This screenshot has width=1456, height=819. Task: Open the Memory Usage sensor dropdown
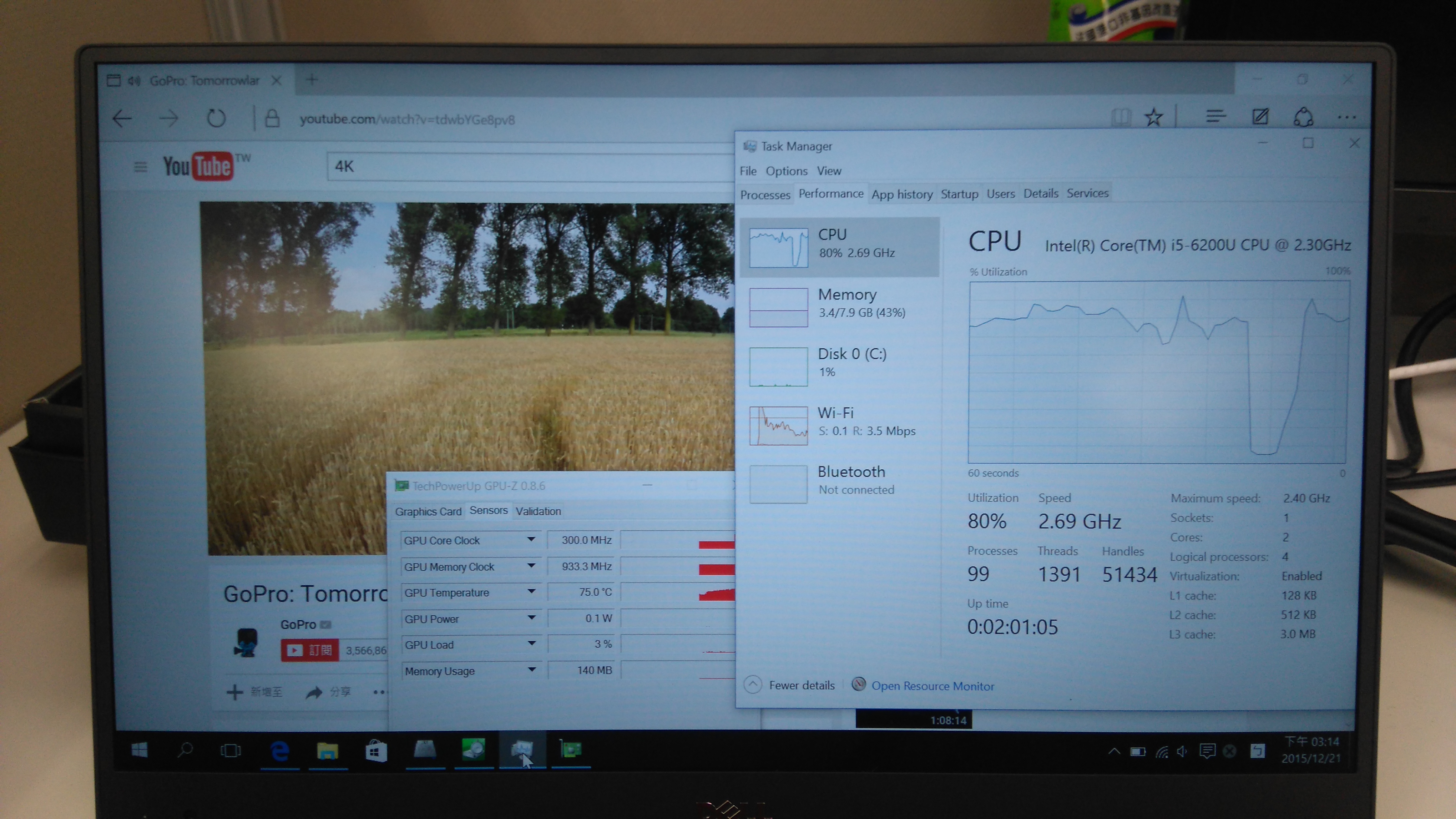tap(532, 670)
